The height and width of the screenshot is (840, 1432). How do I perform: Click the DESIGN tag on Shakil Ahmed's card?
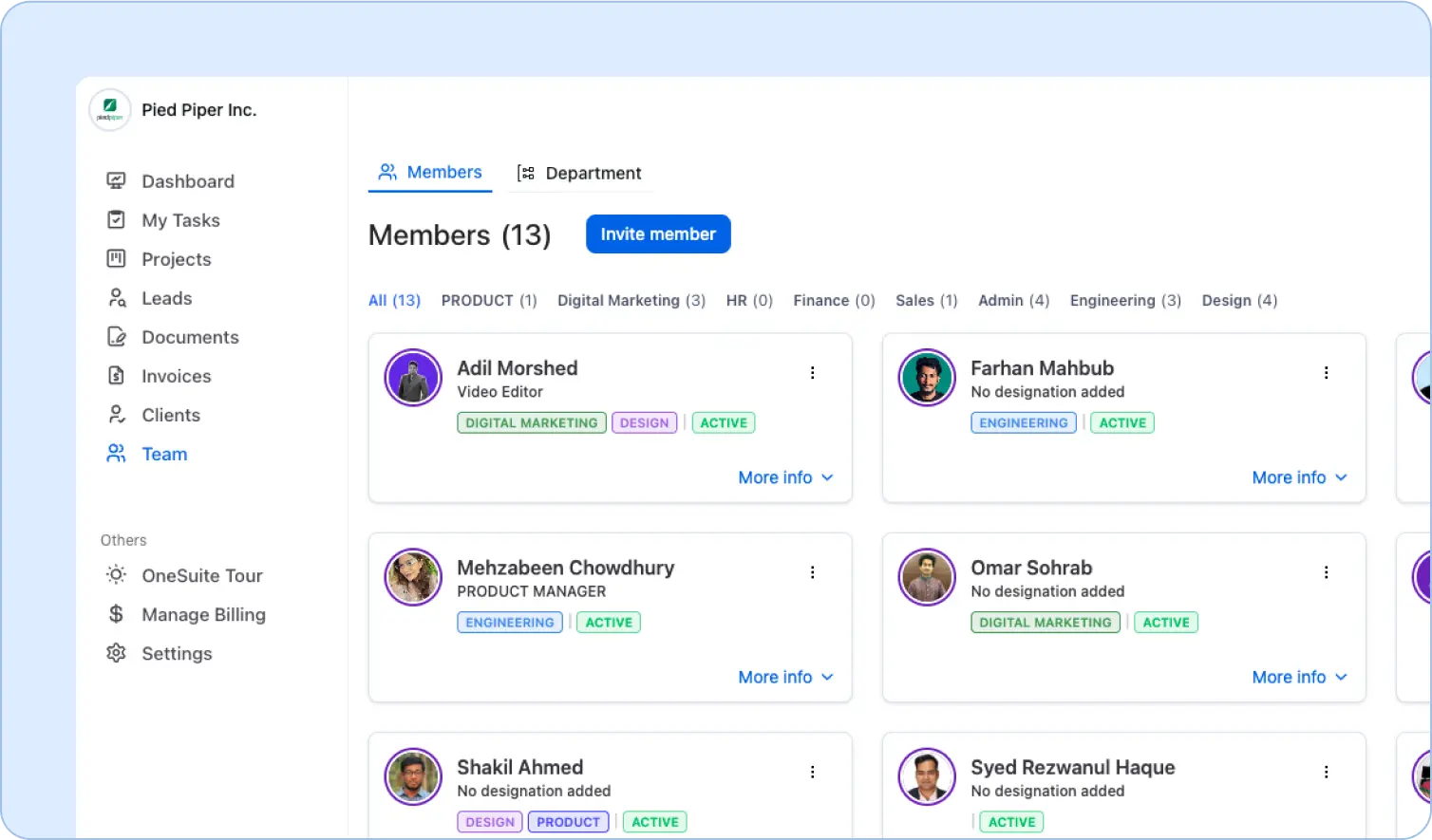[490, 821]
